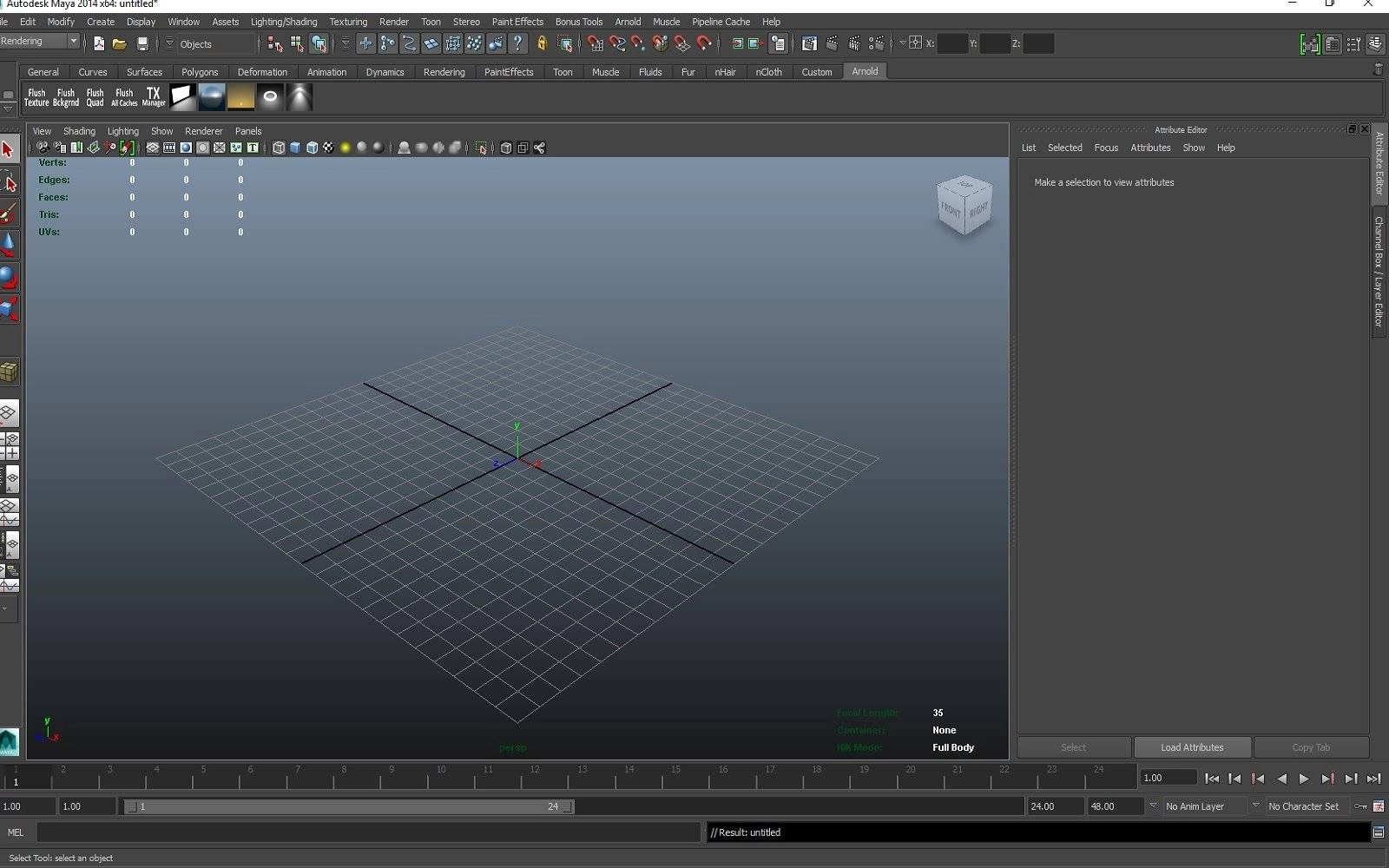Switch to the Polygons shelf tab
The image size is (1389, 868).
200,72
